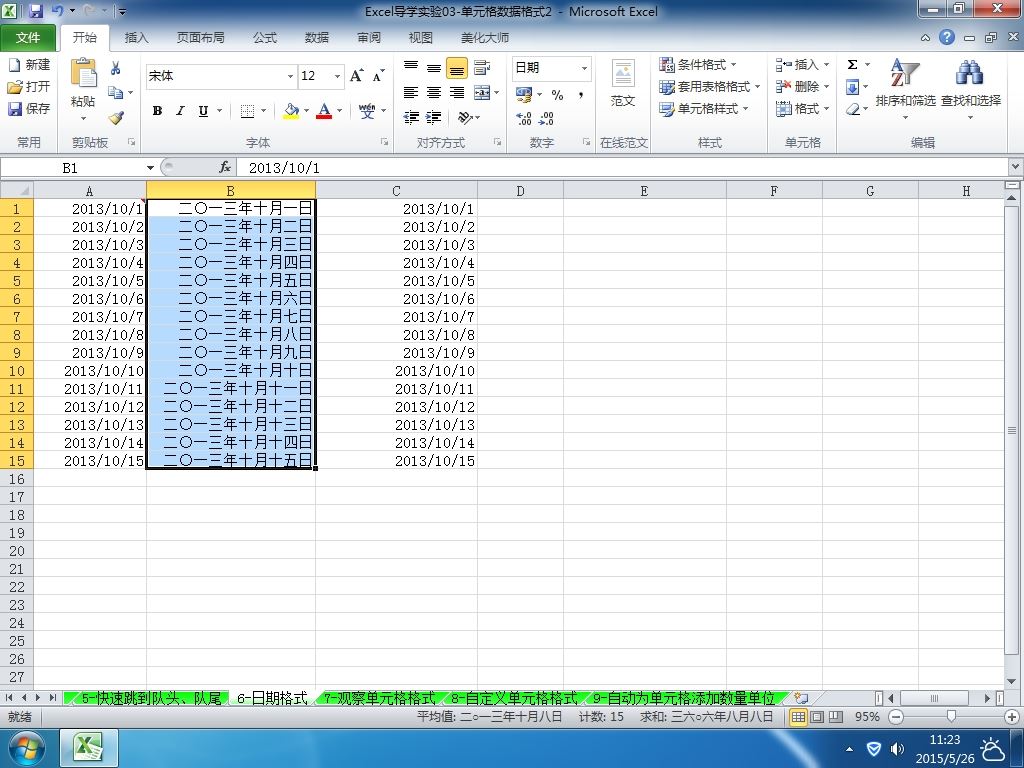Click the Paste clipboard icon
Image resolution: width=1024 pixels, height=768 pixels.
(x=83, y=74)
